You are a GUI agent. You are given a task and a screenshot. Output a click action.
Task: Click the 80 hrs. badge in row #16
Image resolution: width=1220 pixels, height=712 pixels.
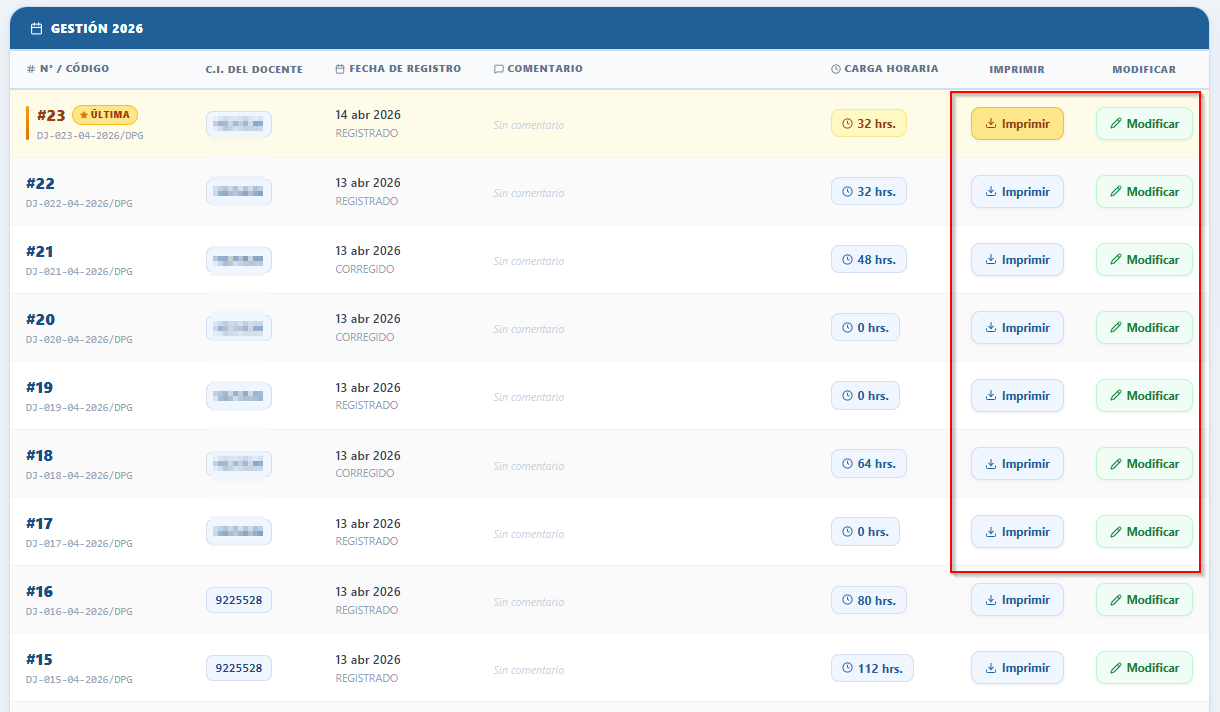(868, 600)
